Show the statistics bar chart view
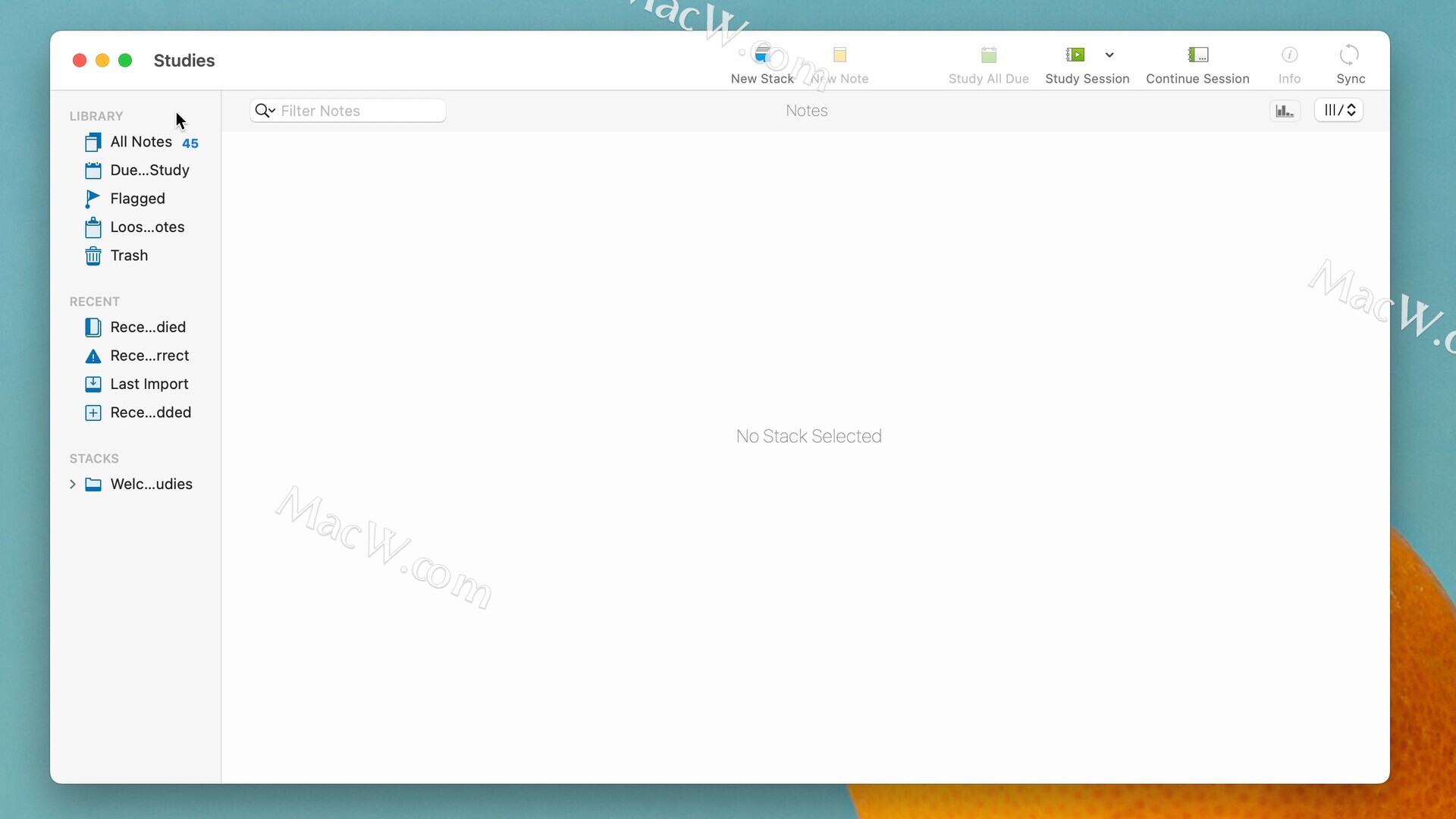1456x819 pixels. tap(1285, 111)
